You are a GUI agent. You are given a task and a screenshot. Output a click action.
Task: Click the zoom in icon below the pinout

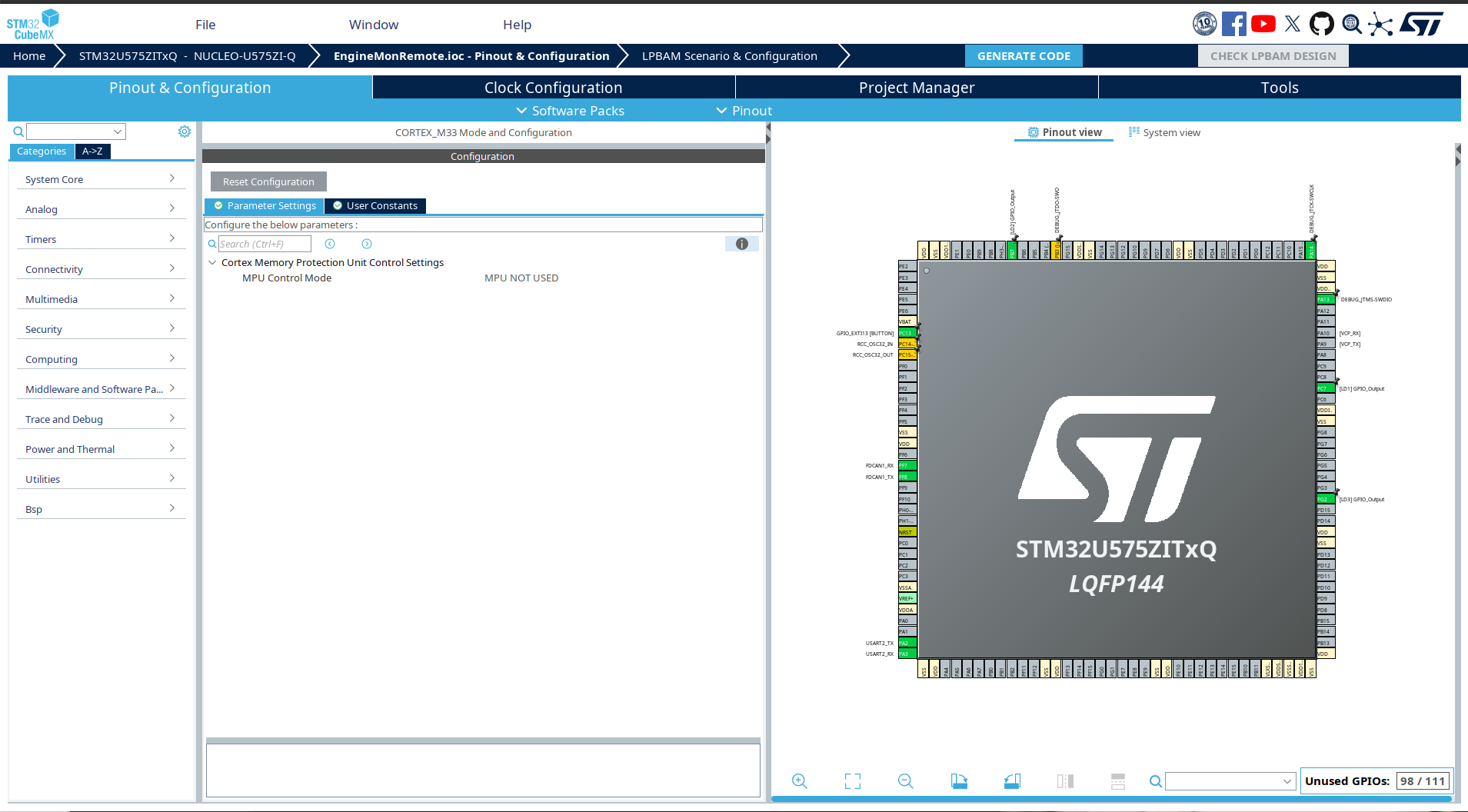pos(799,780)
